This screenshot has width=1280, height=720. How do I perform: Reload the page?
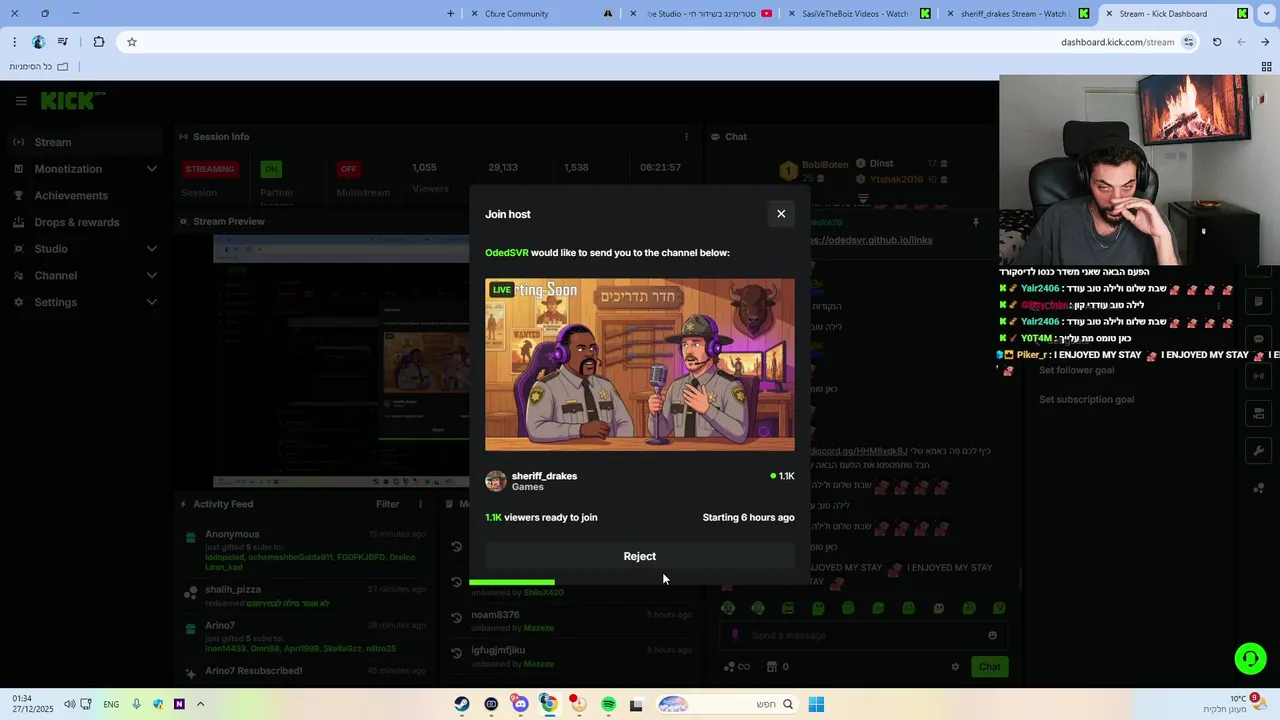[1217, 42]
